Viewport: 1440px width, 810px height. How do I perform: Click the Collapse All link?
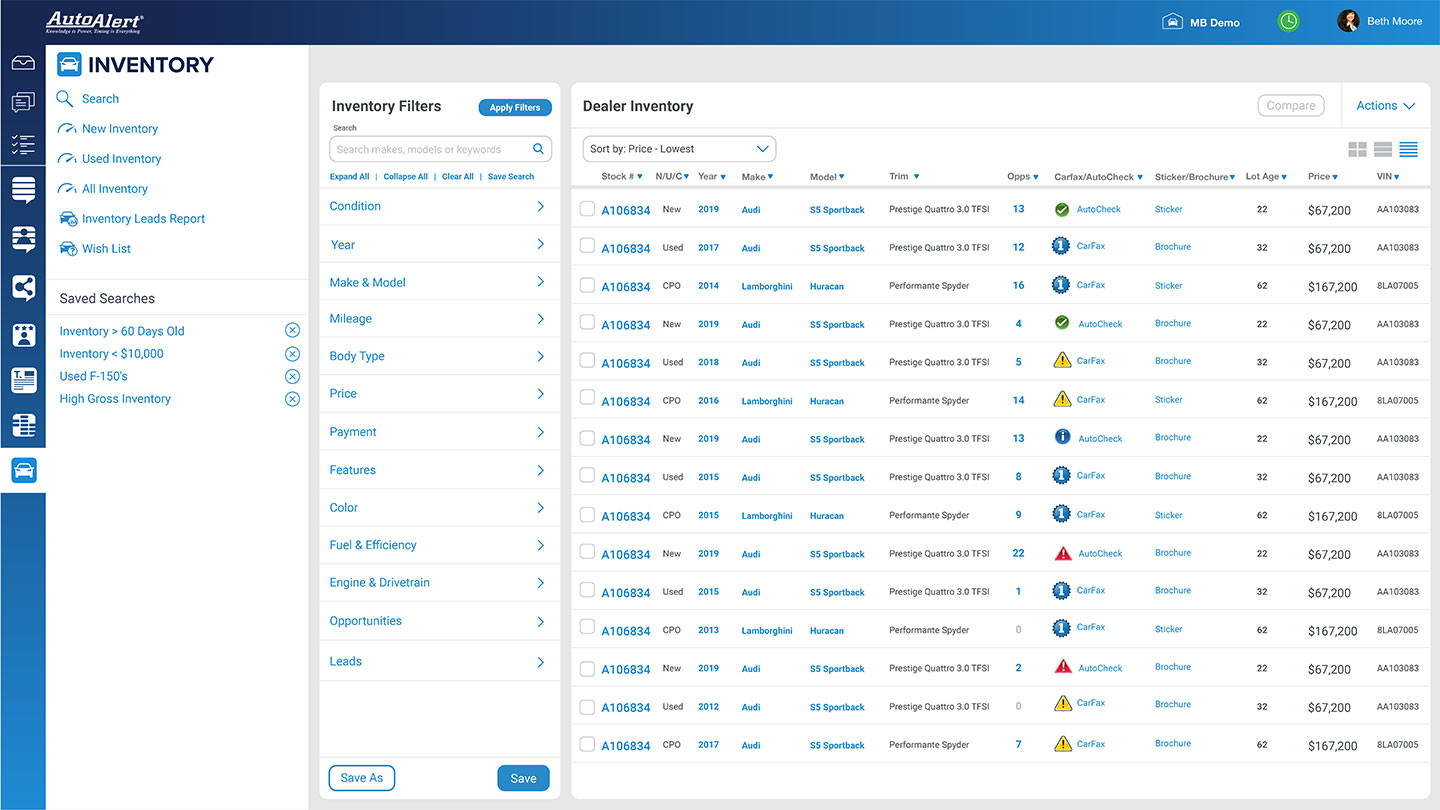pyautogui.click(x=405, y=177)
